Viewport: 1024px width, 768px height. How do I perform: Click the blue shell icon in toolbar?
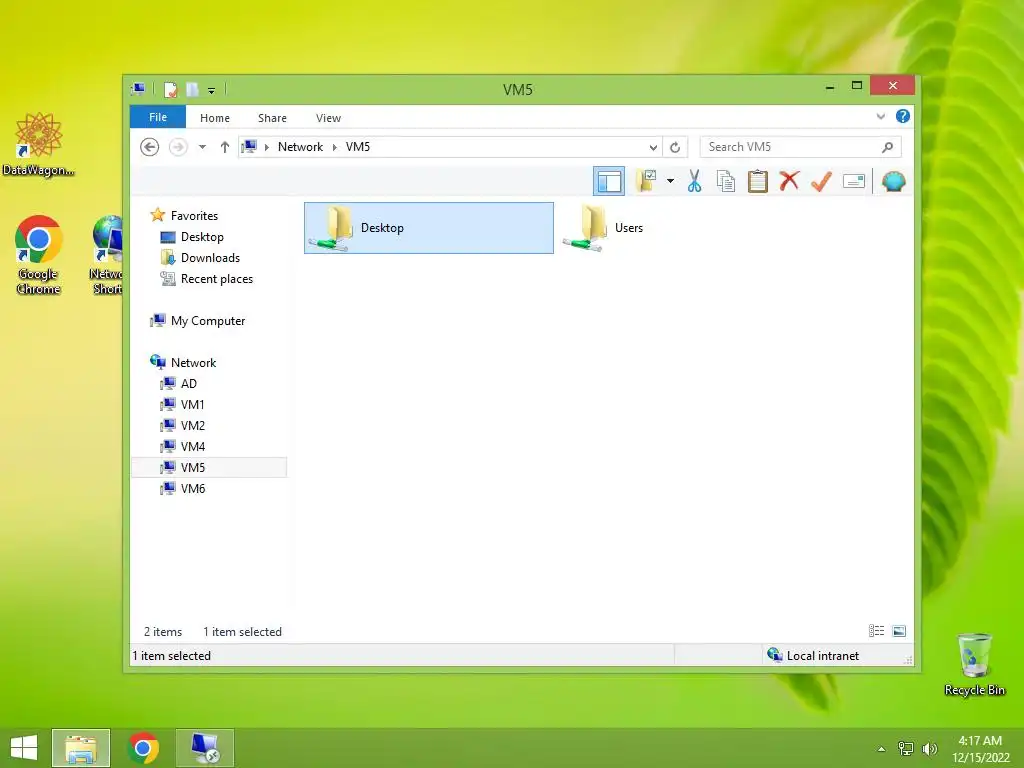click(893, 181)
